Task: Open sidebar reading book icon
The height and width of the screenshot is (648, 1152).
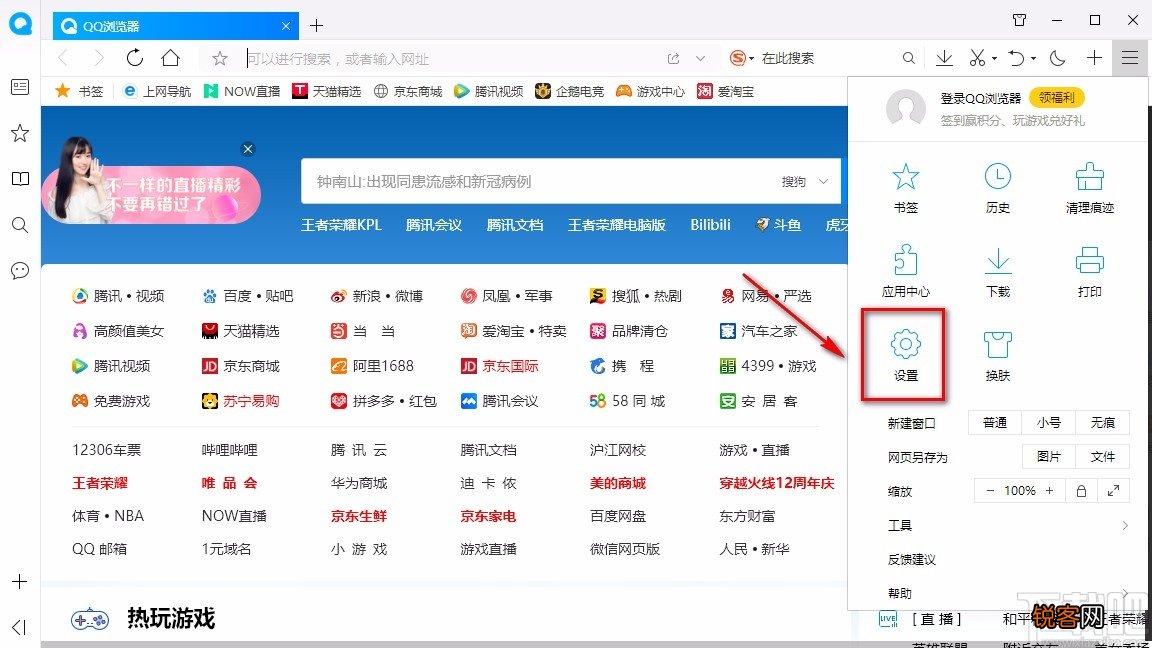Action: pos(20,179)
